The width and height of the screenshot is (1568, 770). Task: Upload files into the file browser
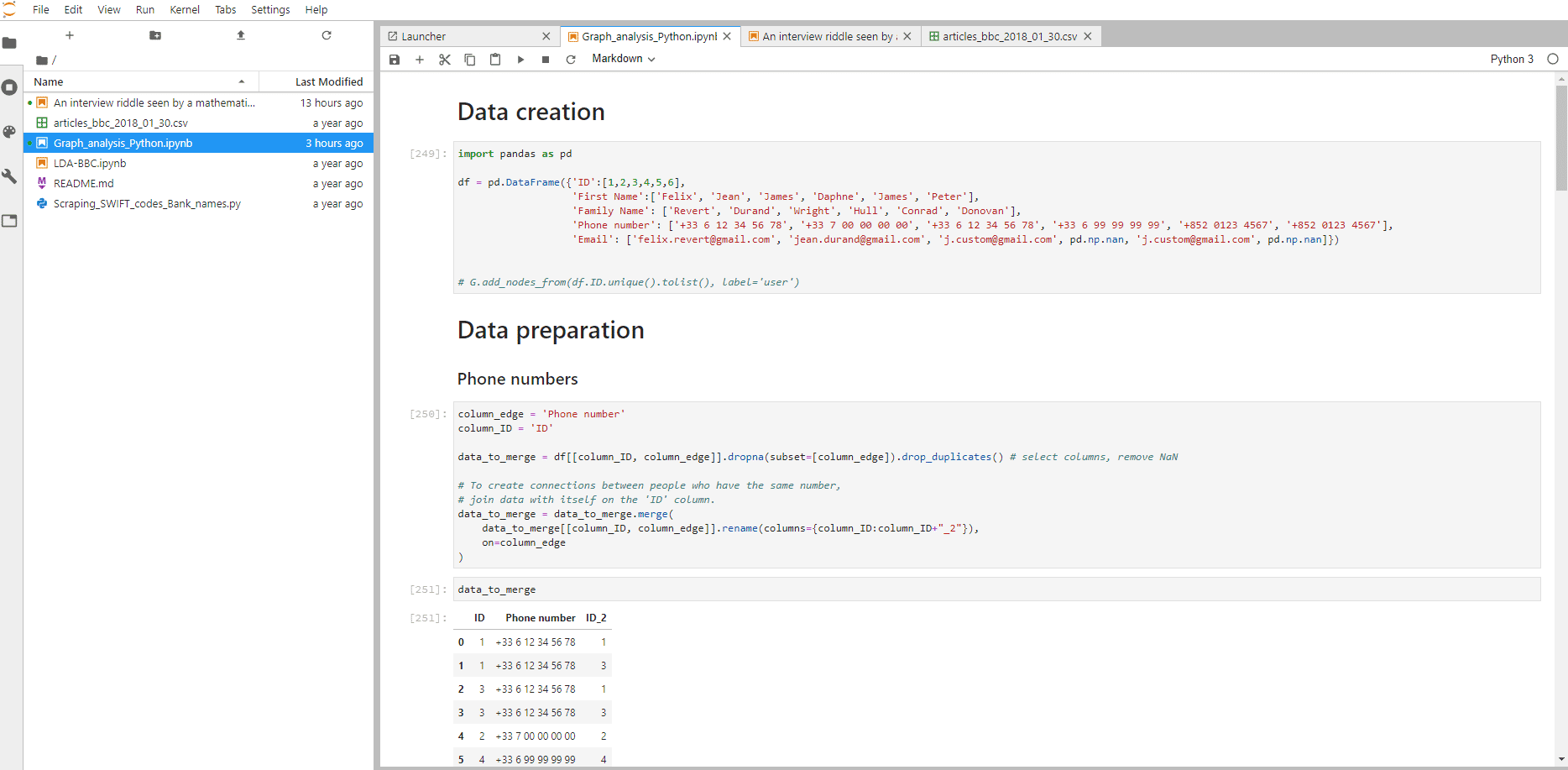coord(240,35)
